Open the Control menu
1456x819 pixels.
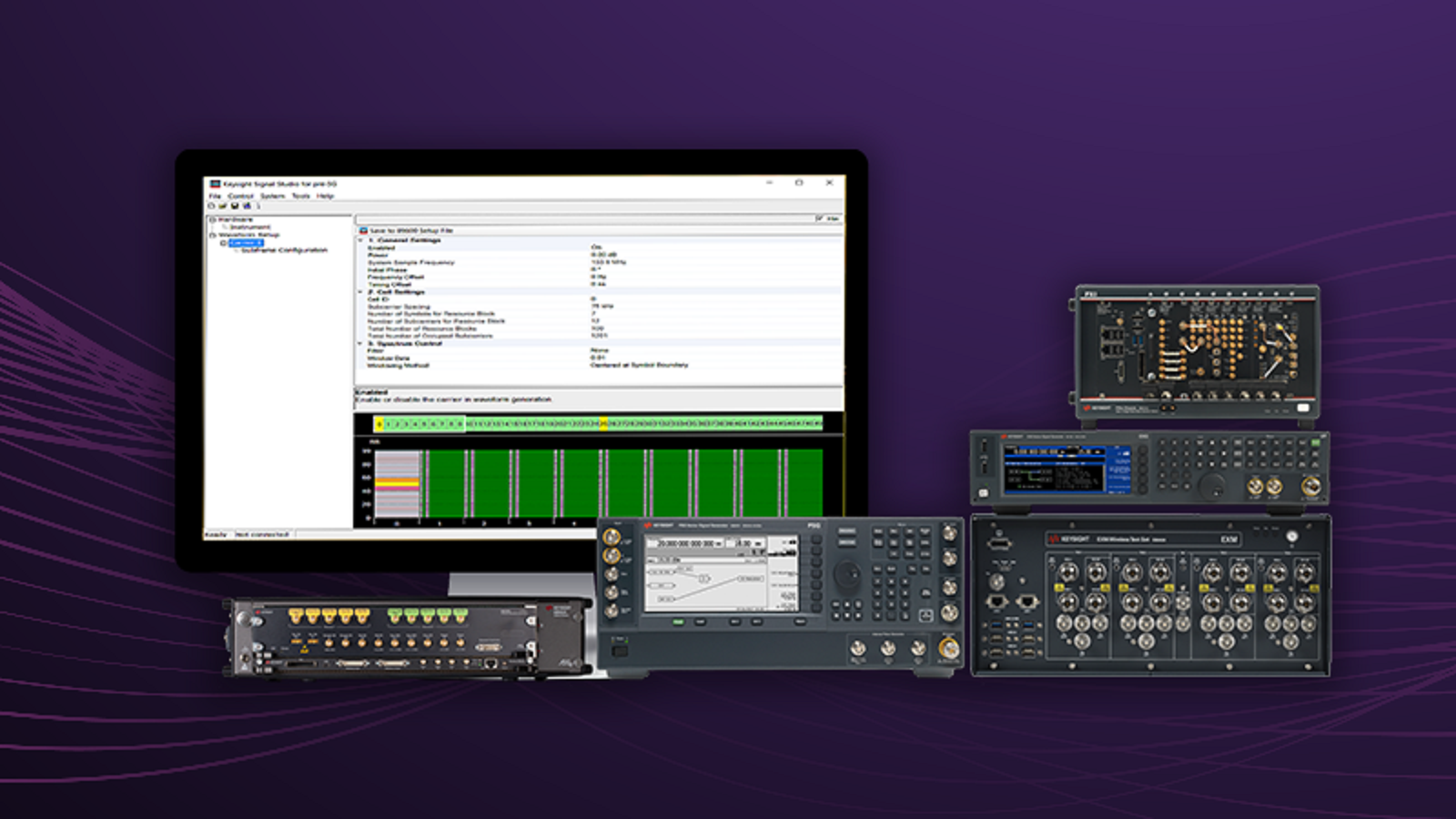(240, 196)
